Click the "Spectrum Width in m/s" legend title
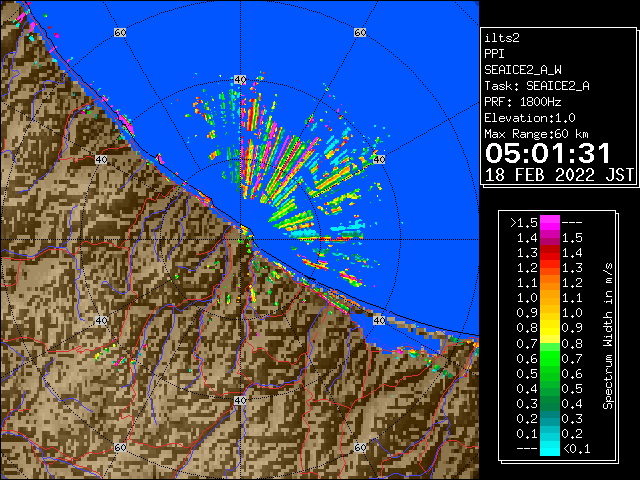 [x=608, y=336]
